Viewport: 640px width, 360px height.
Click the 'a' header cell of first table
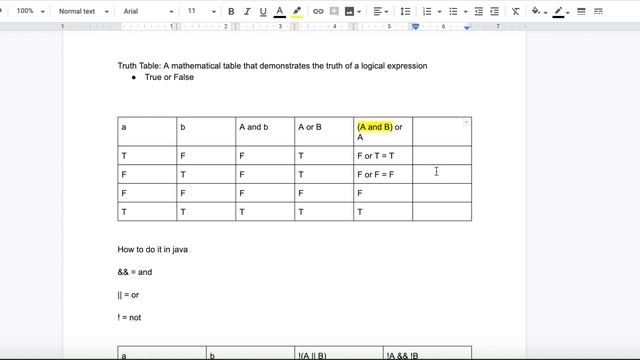(147, 131)
